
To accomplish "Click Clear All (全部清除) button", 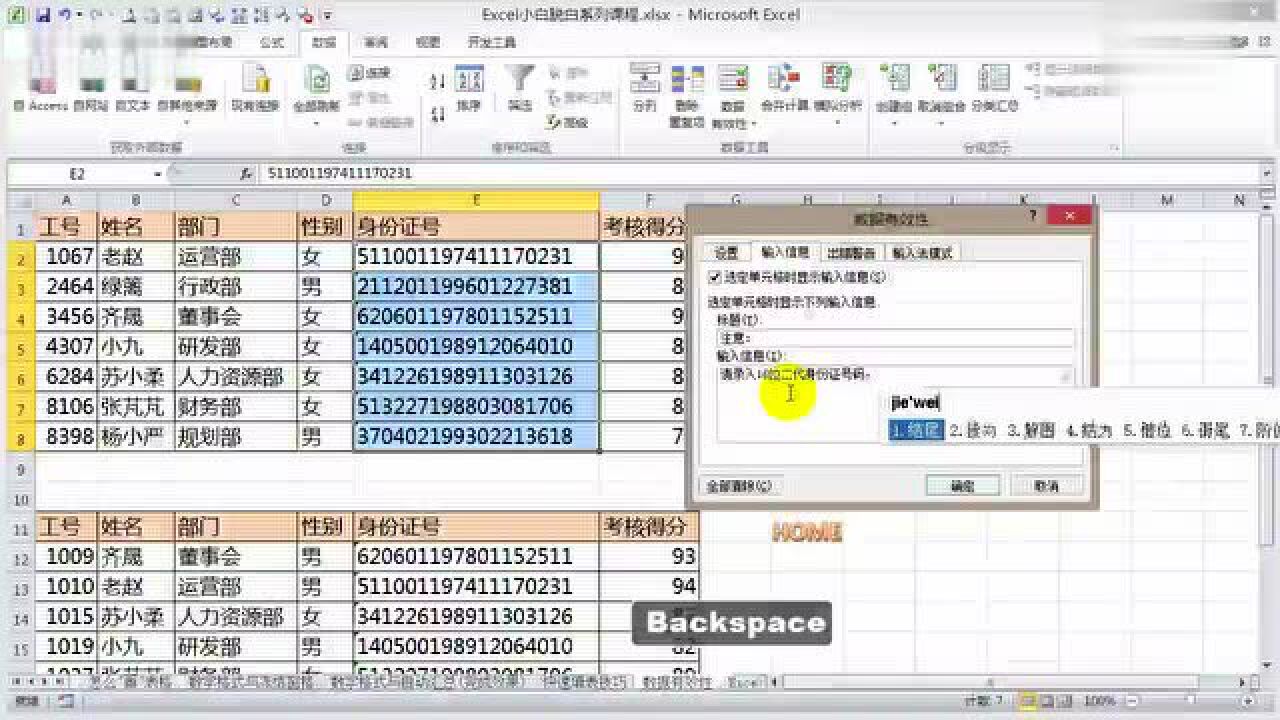I will pos(739,486).
